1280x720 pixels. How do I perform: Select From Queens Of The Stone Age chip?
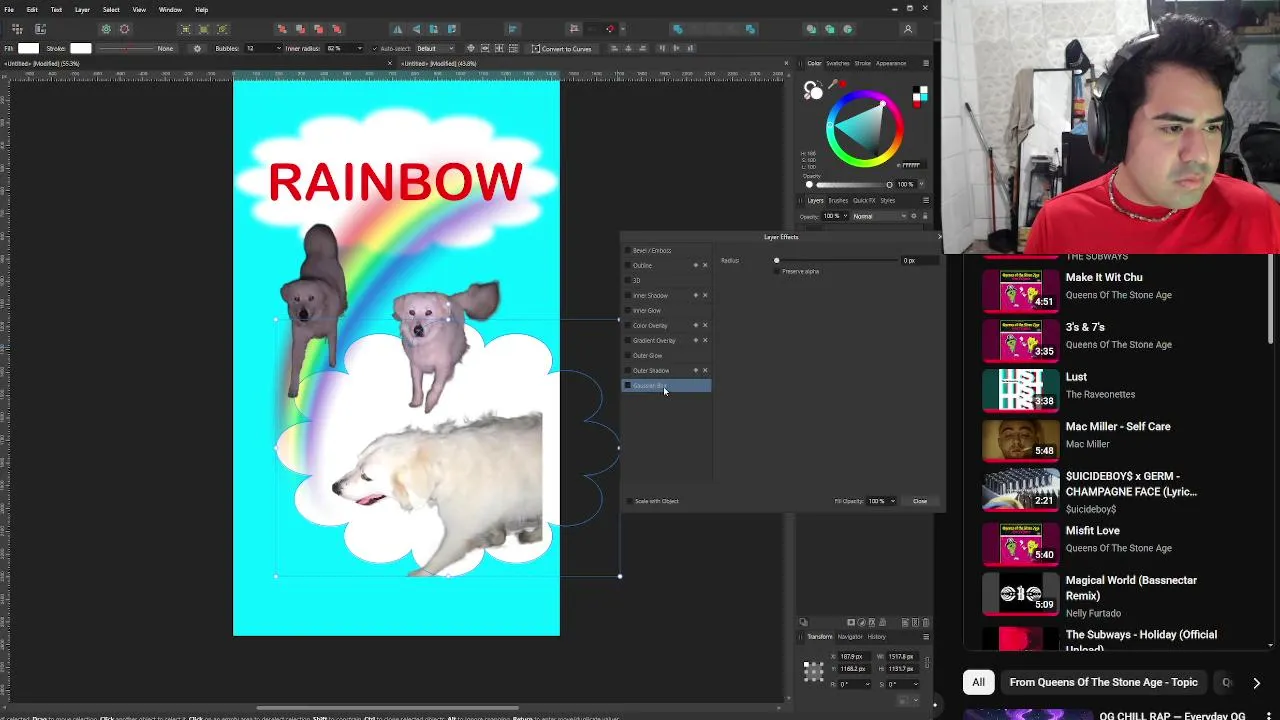click(1103, 682)
